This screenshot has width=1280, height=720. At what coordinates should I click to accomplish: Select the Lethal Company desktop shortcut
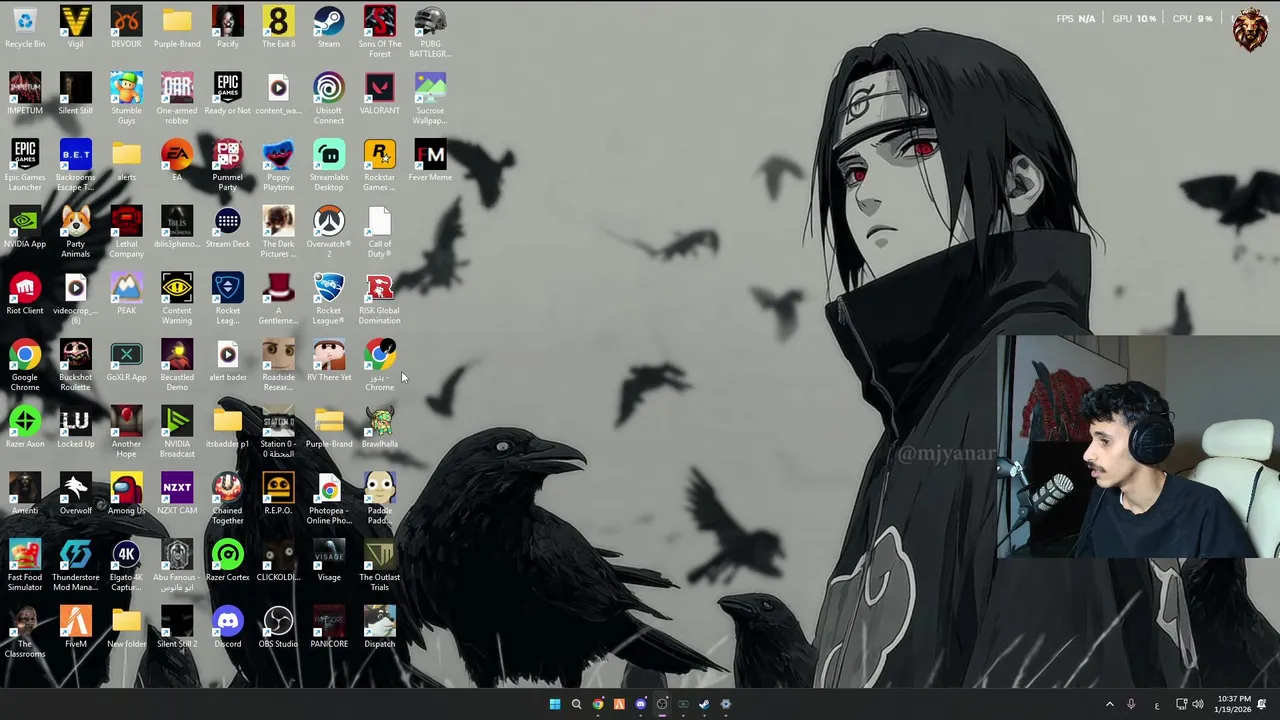tap(126, 232)
